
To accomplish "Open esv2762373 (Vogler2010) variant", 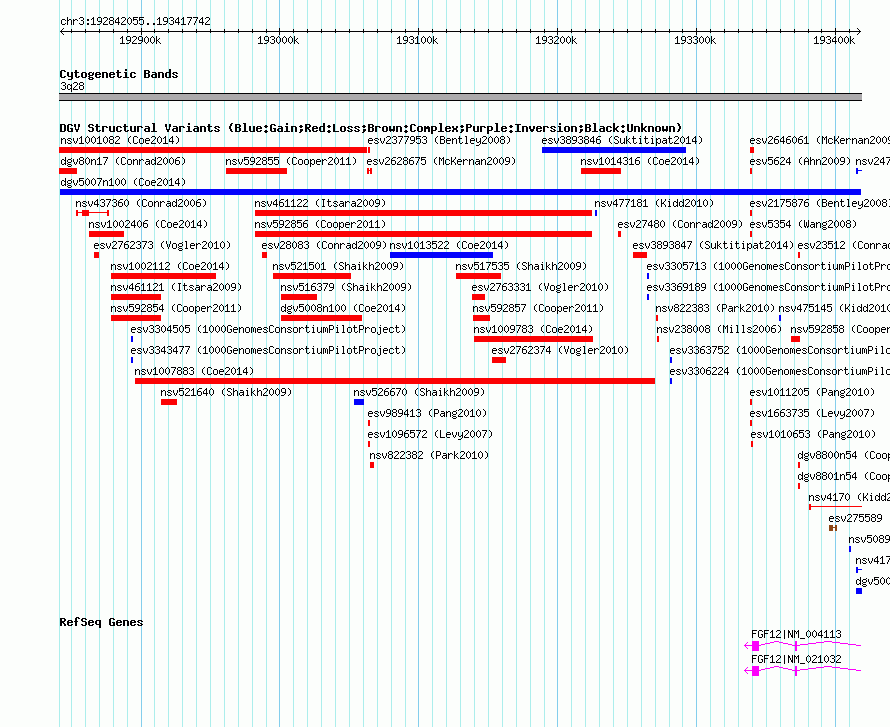I will coord(162,245).
